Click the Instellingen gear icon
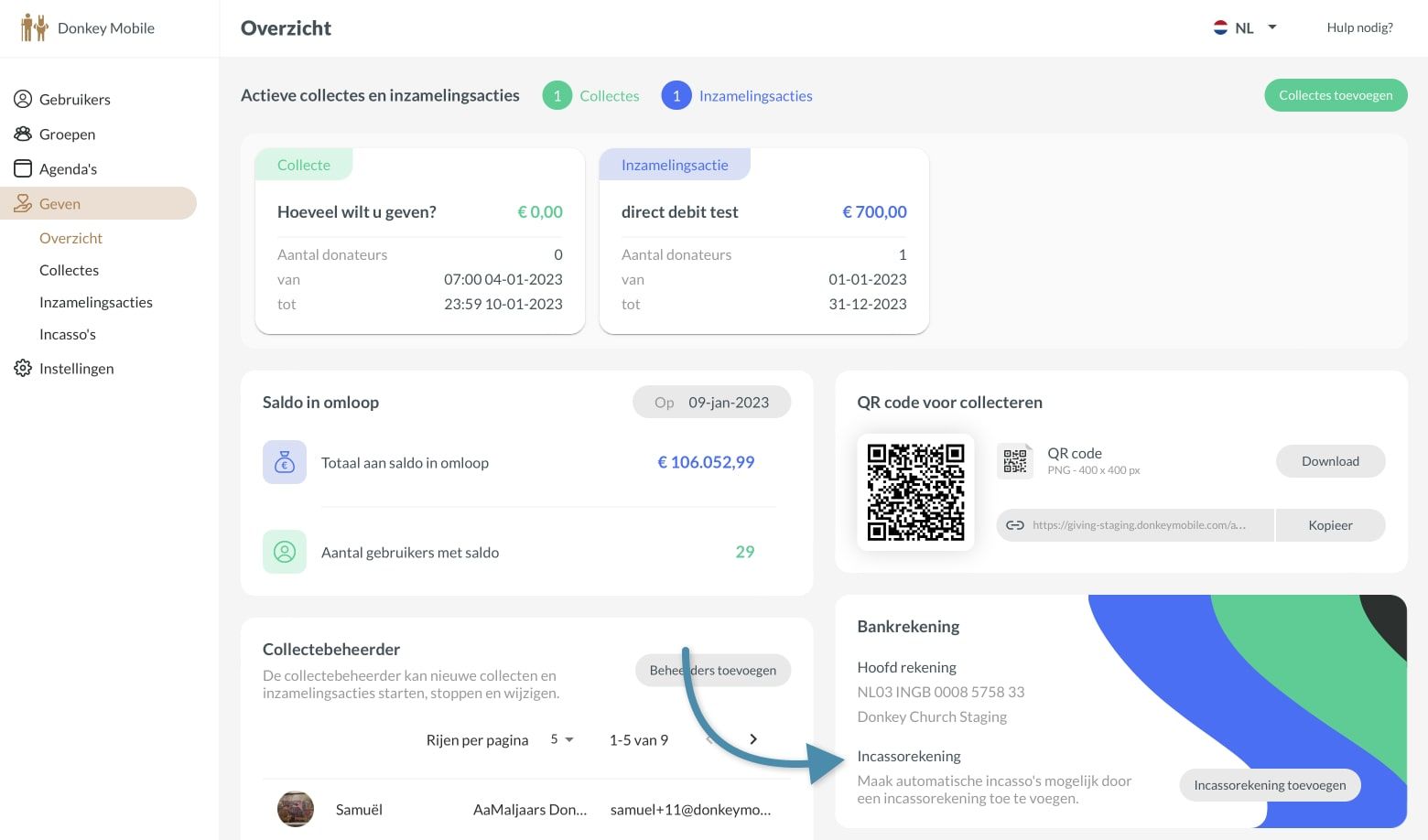 tap(23, 368)
